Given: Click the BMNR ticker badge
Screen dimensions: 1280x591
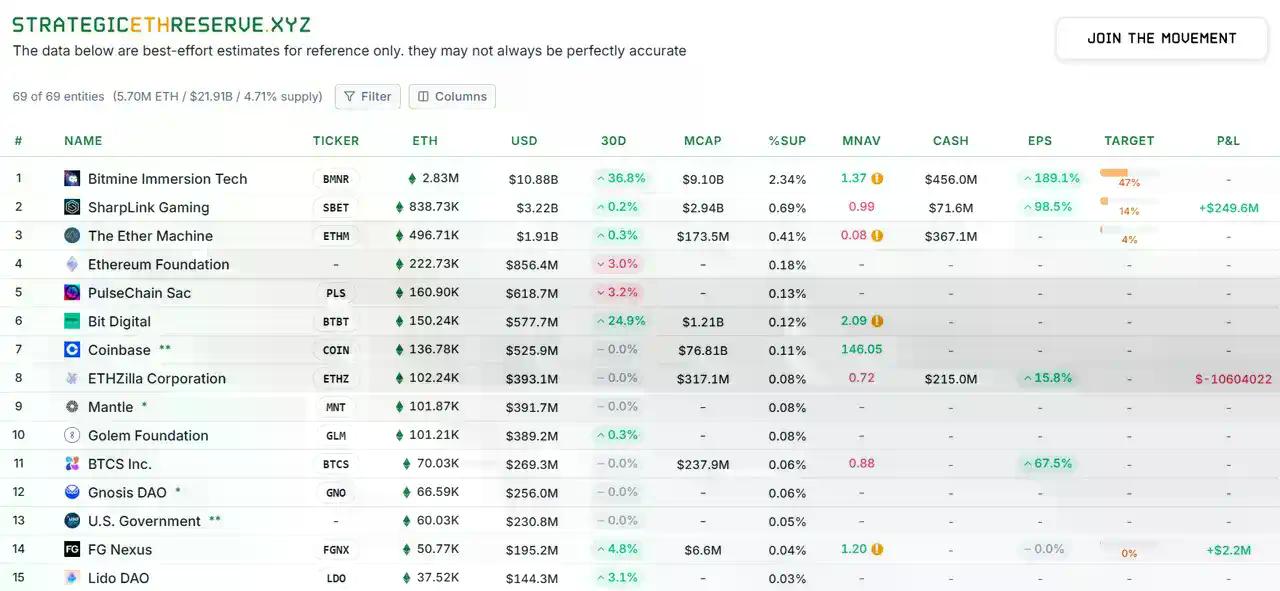Looking at the screenshot, I should click(x=336, y=179).
